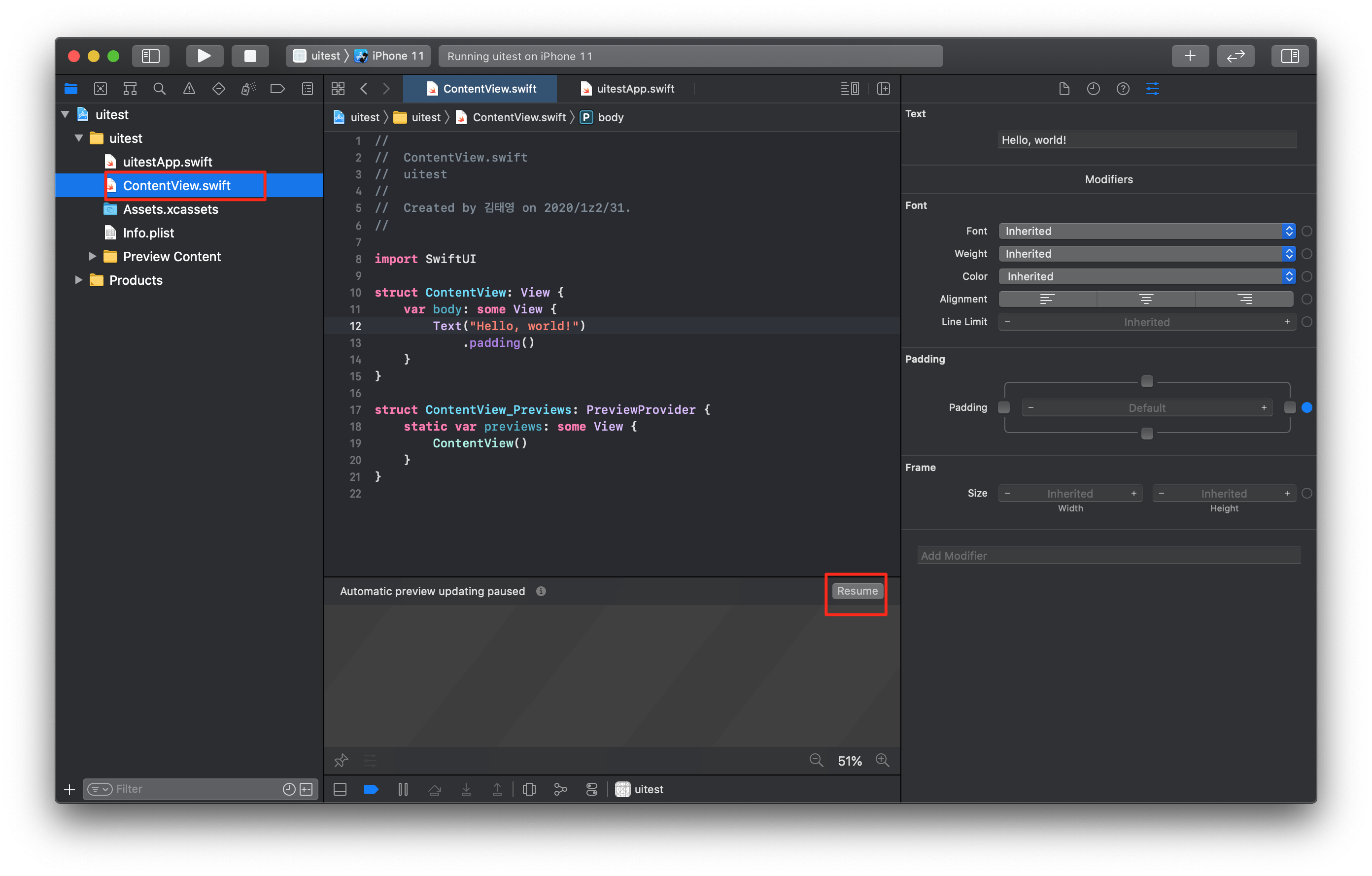
Task: Click the Library plus button
Action: click(1190, 56)
